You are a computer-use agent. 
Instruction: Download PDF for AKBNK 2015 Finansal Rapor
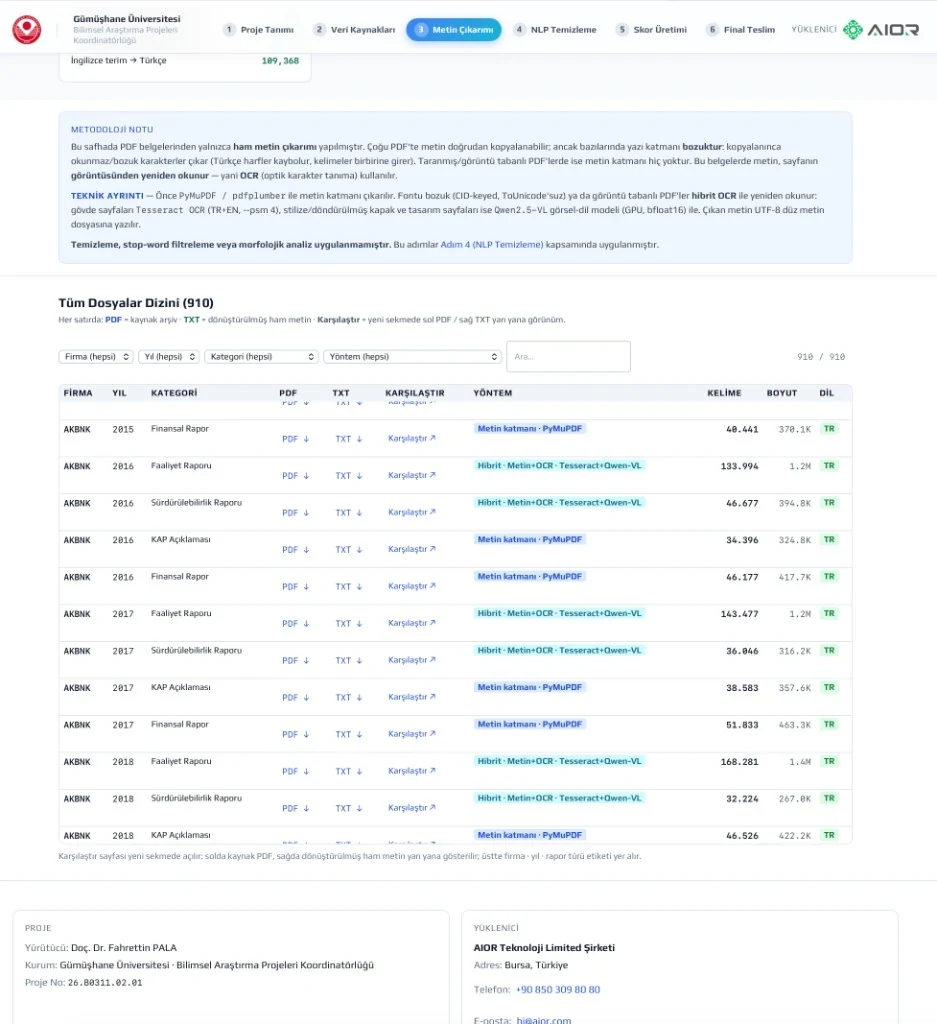tap(296, 439)
